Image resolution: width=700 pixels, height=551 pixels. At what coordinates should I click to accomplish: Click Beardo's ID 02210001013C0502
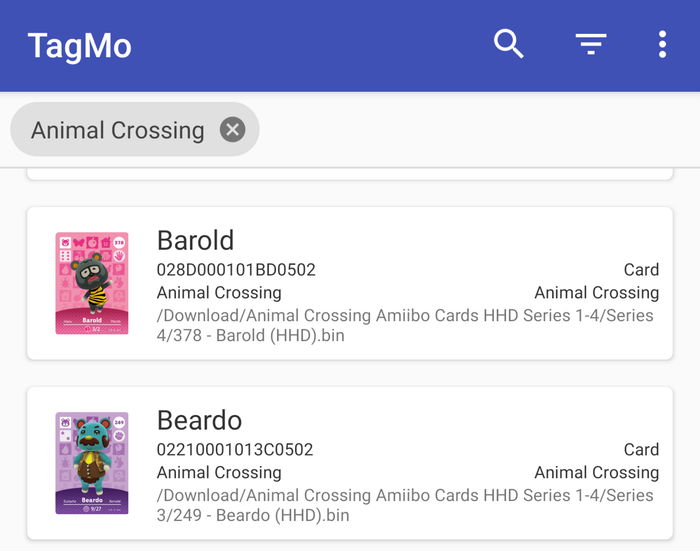235,450
